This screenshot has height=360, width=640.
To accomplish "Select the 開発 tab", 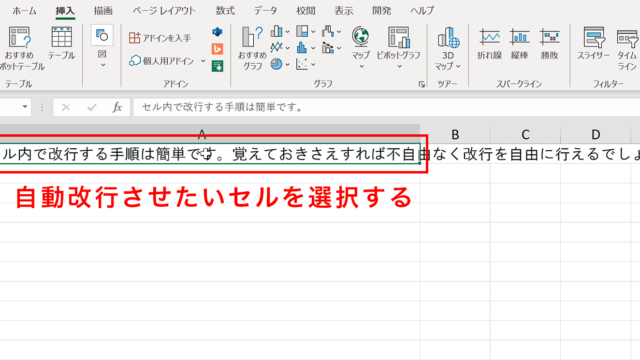I will coord(382,11).
